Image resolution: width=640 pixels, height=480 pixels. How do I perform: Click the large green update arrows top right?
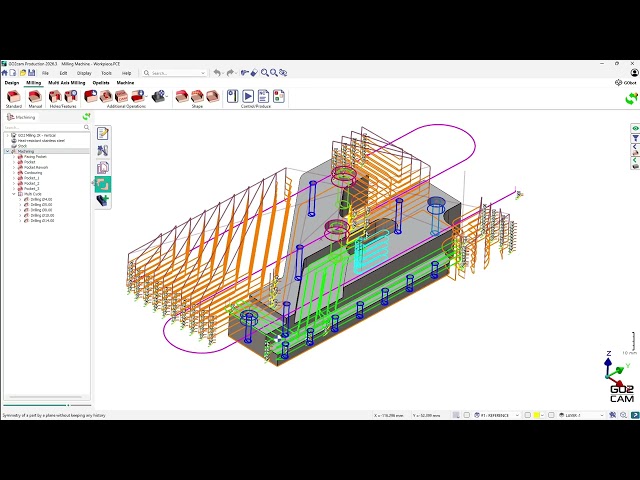(x=631, y=98)
